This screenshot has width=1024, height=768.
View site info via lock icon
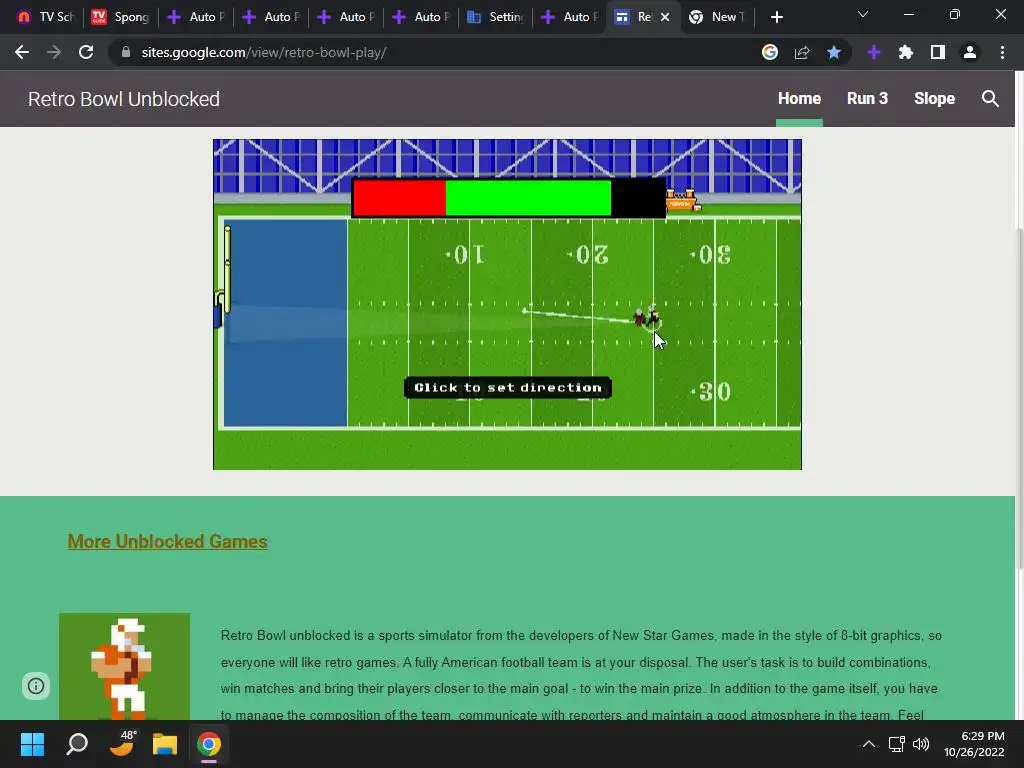[126, 52]
